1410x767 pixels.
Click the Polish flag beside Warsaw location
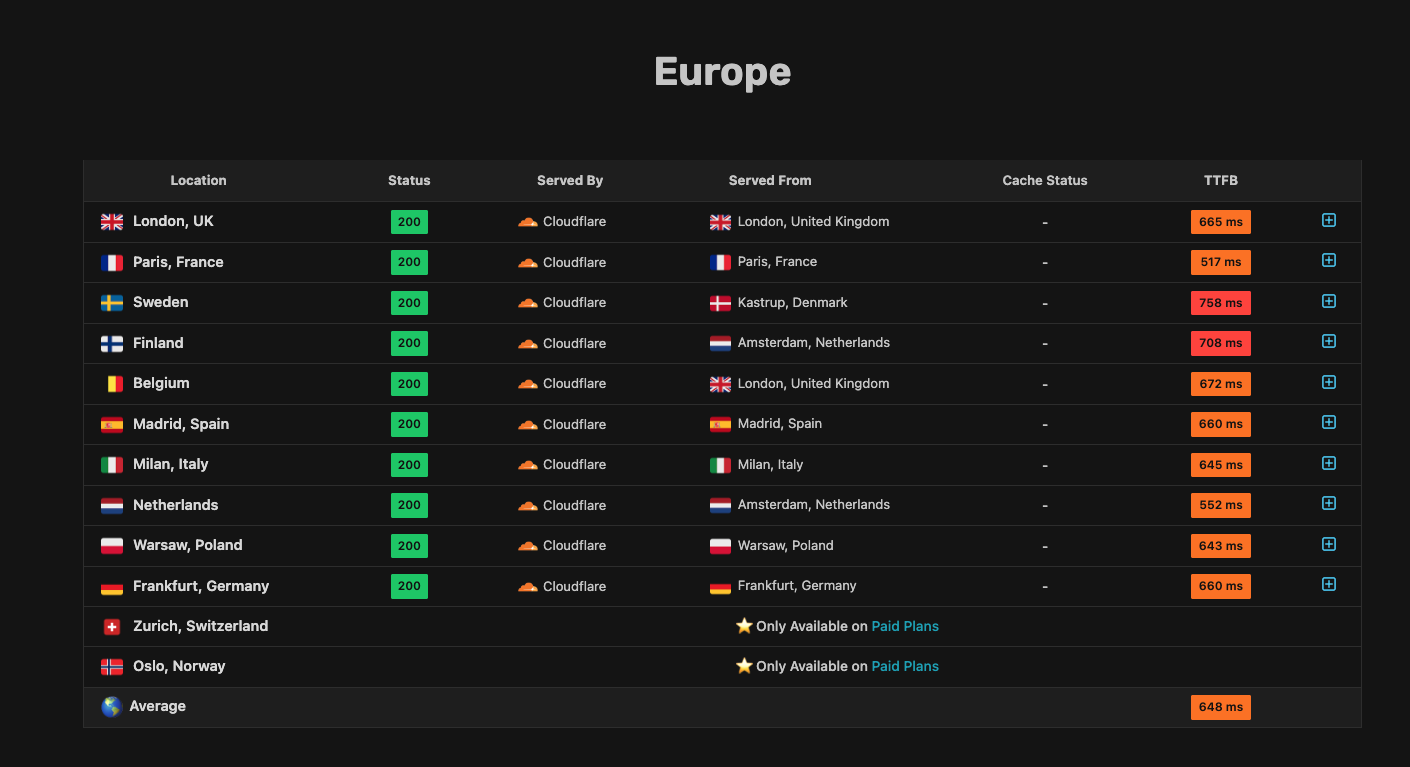[x=112, y=546]
